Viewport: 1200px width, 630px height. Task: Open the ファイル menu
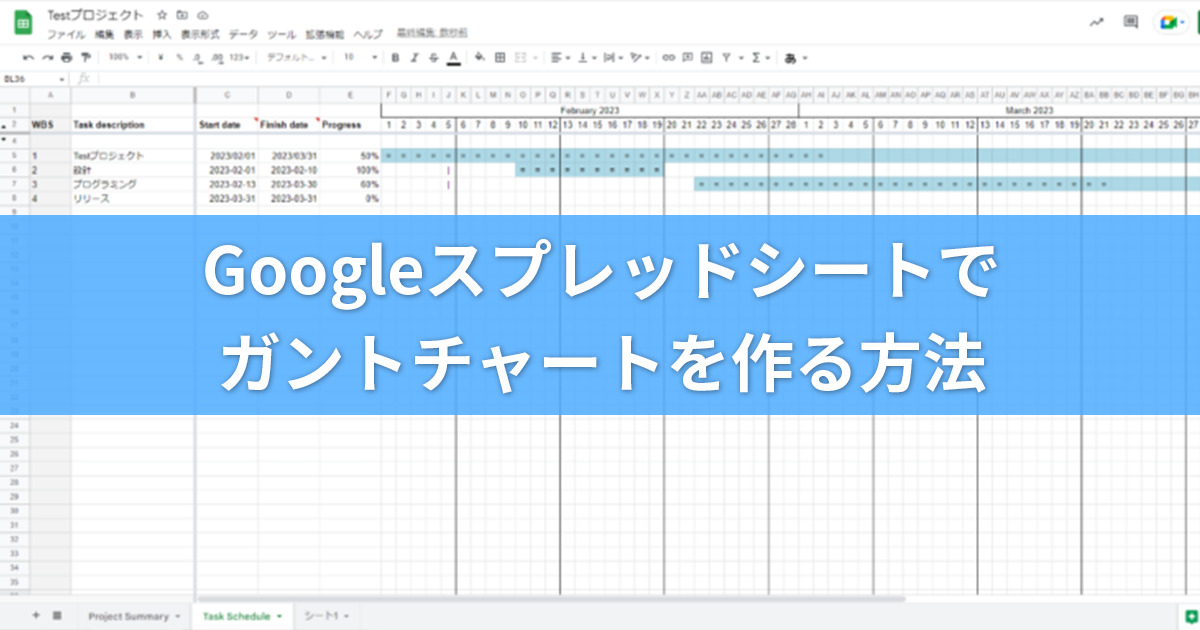(x=66, y=34)
